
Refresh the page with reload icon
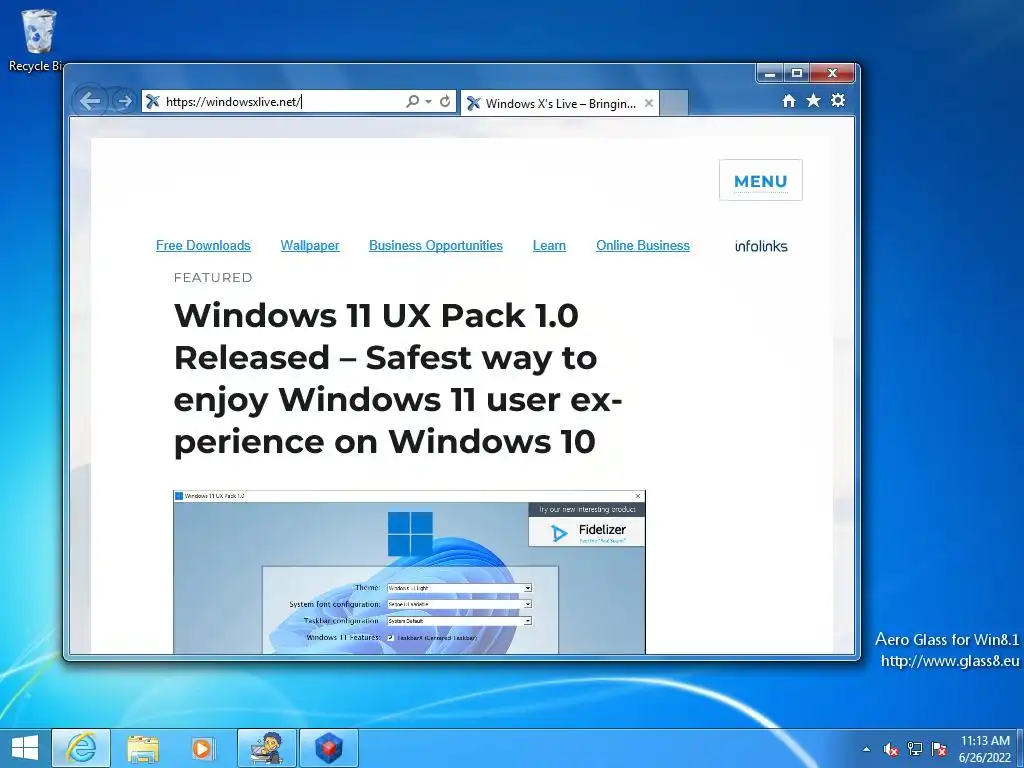pyautogui.click(x=445, y=101)
